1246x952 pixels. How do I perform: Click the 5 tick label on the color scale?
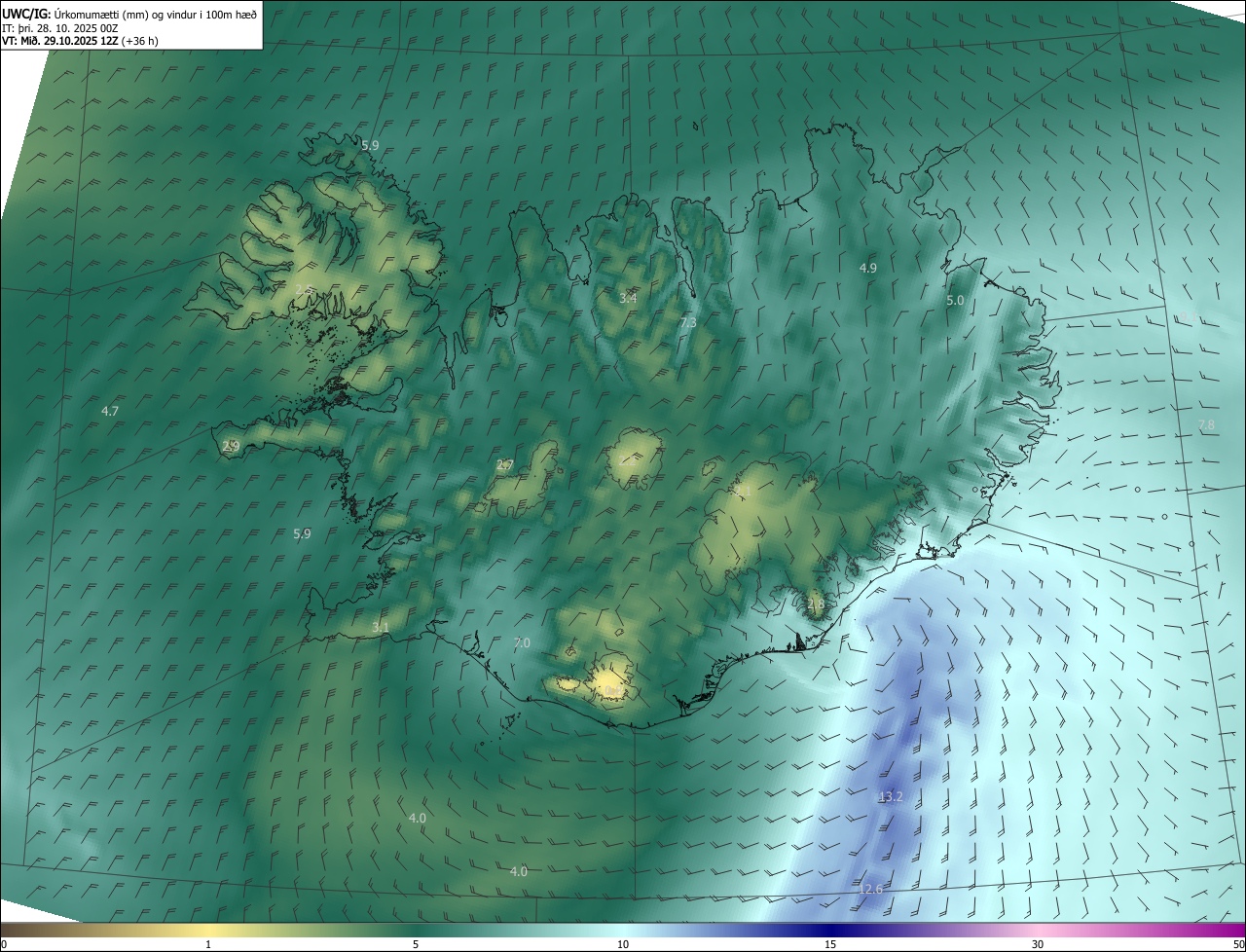pos(416,945)
